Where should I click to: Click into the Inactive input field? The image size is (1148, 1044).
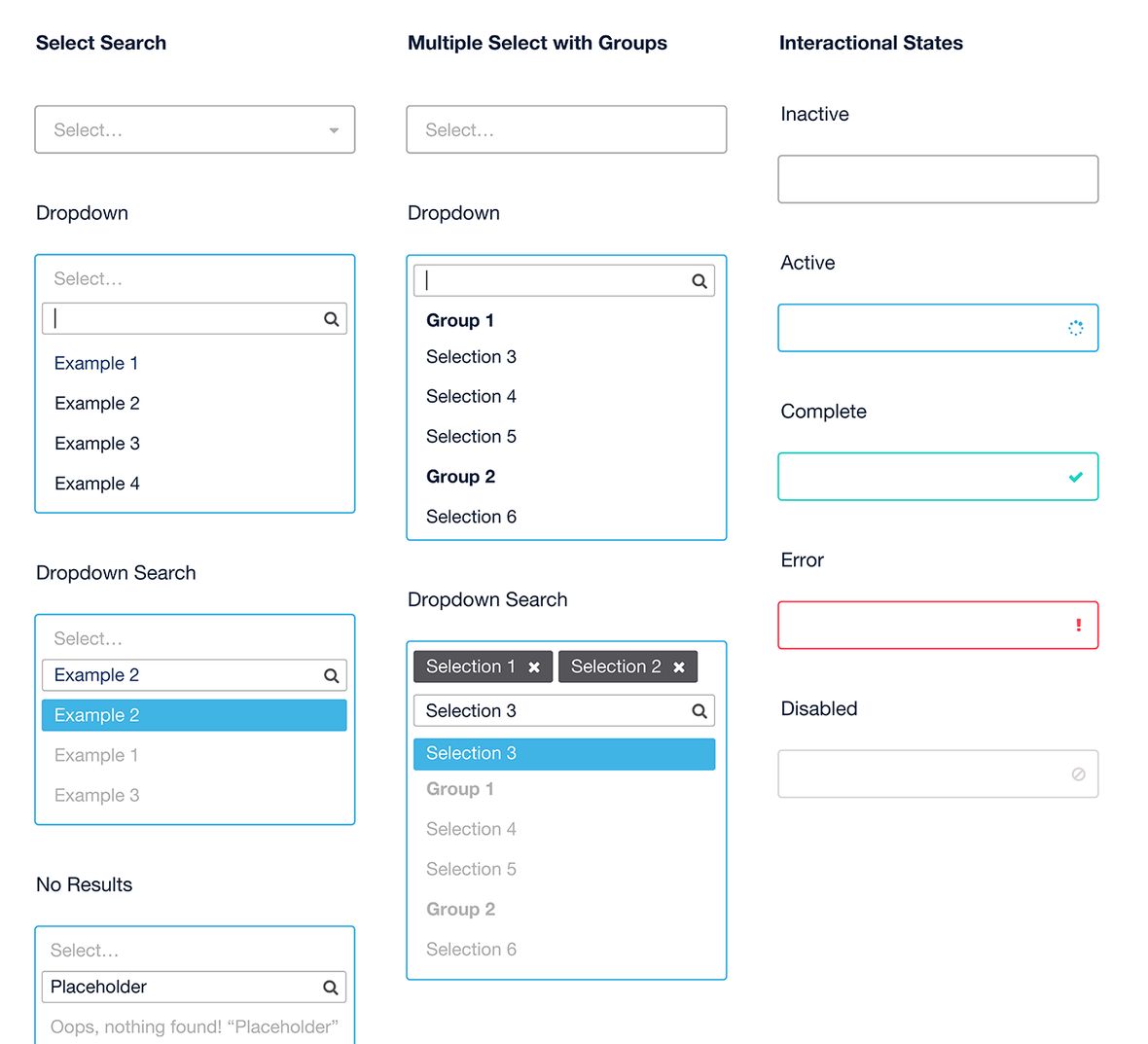937,179
